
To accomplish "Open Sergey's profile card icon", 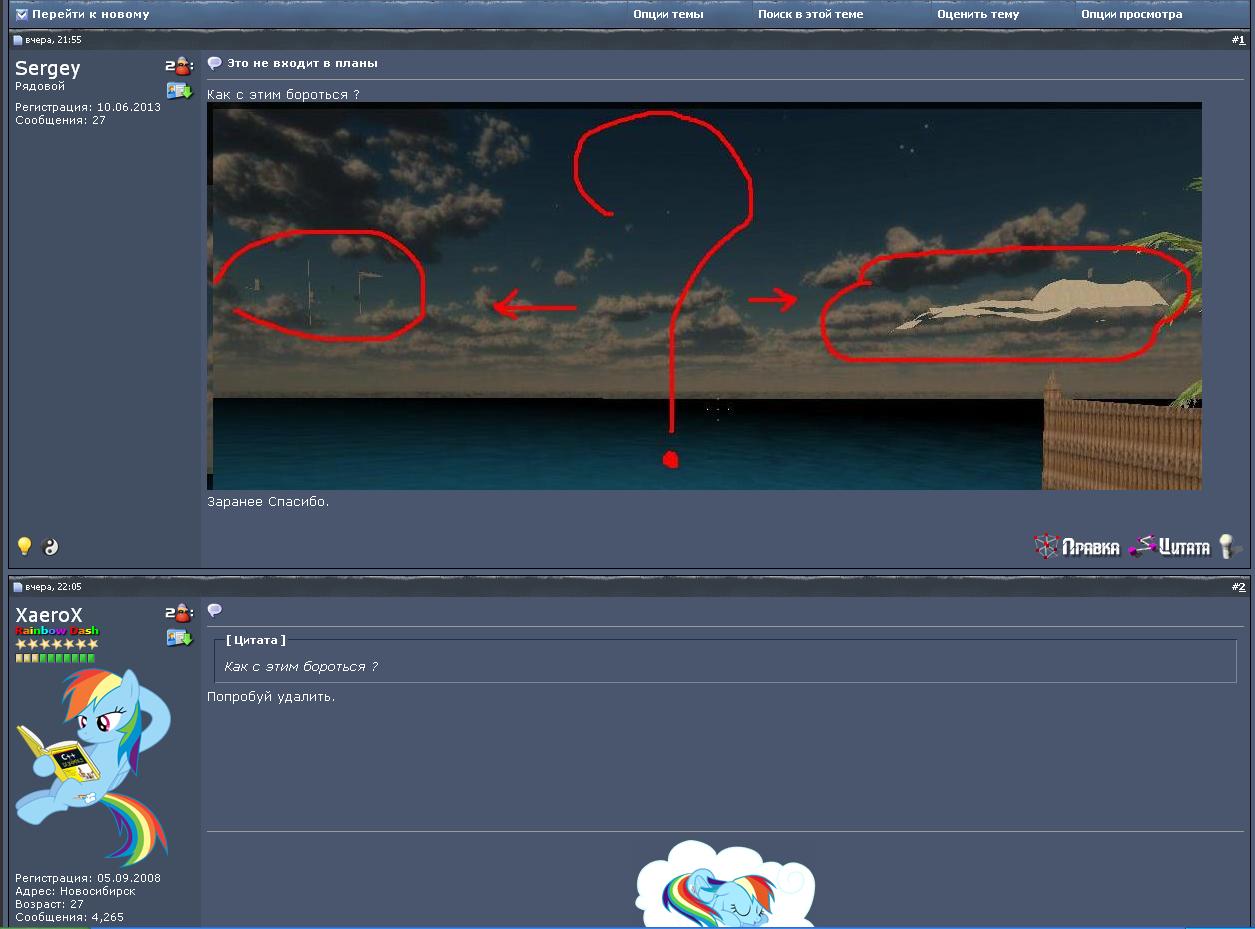I will [x=179, y=91].
